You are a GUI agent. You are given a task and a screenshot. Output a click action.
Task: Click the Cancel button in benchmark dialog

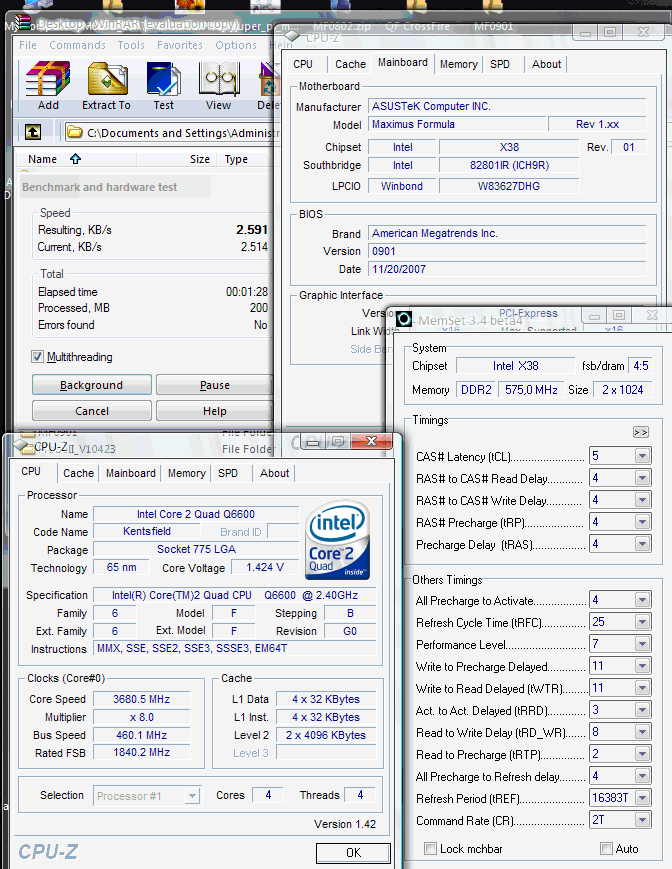coord(91,411)
